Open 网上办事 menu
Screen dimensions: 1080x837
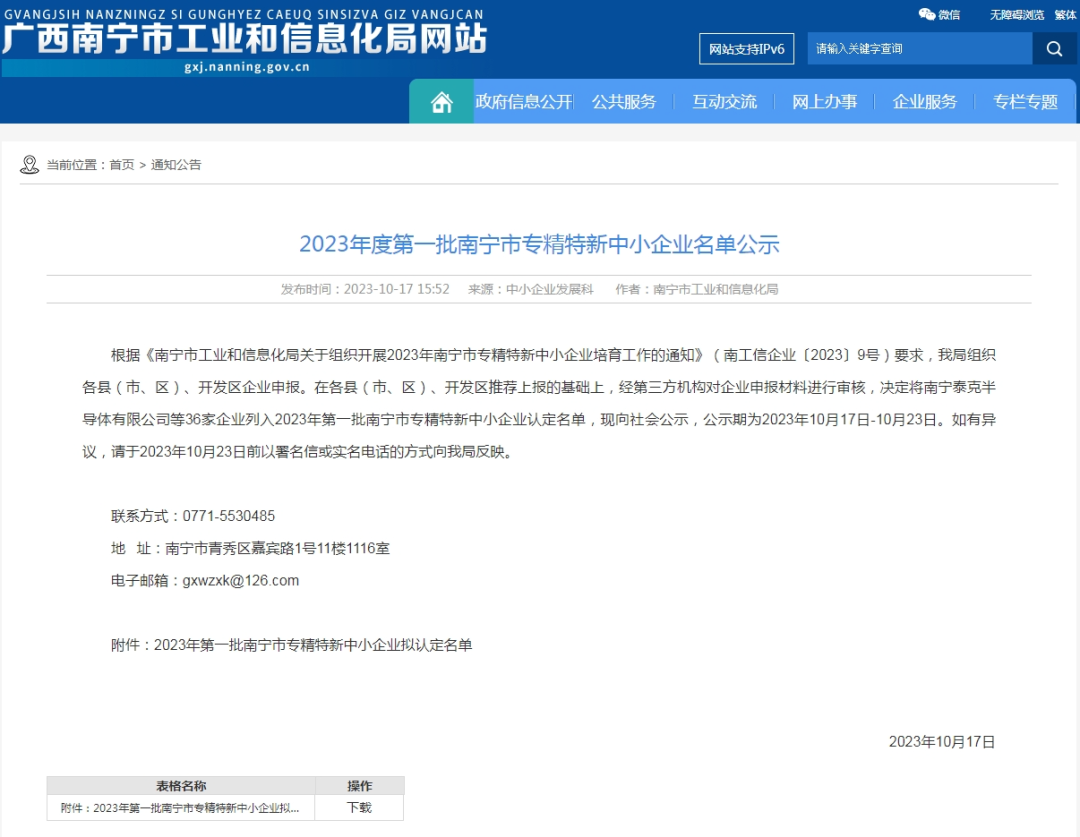(x=824, y=102)
